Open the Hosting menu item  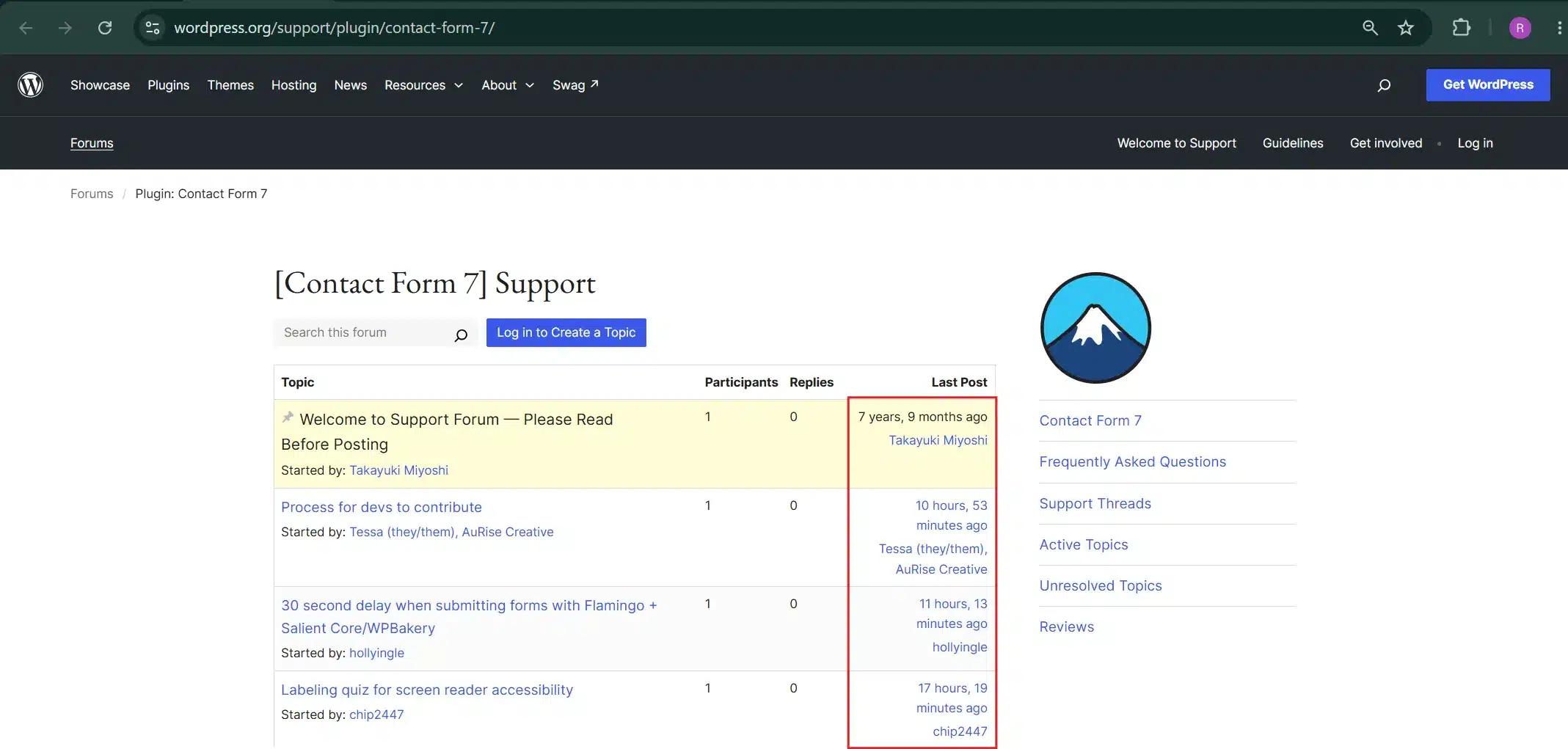pos(293,85)
